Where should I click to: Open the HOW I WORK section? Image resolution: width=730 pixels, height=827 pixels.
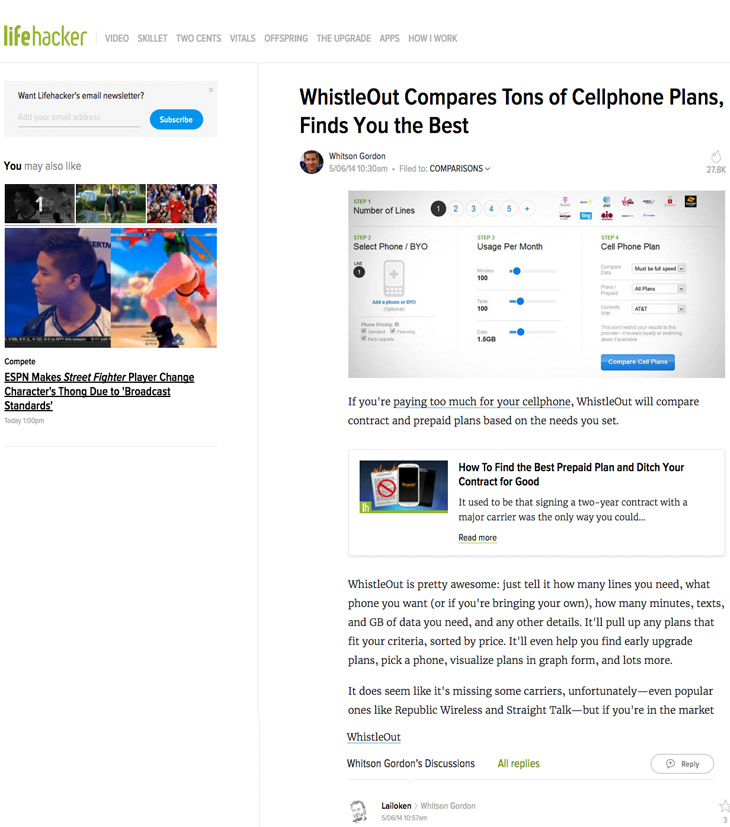tap(433, 39)
